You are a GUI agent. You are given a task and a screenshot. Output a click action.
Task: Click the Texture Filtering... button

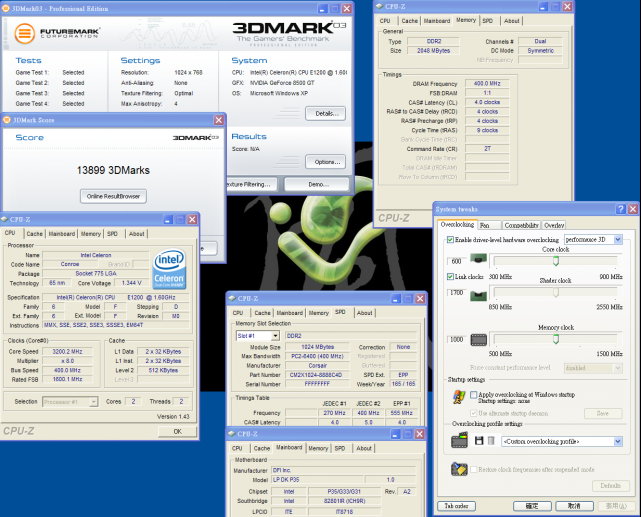point(252,184)
